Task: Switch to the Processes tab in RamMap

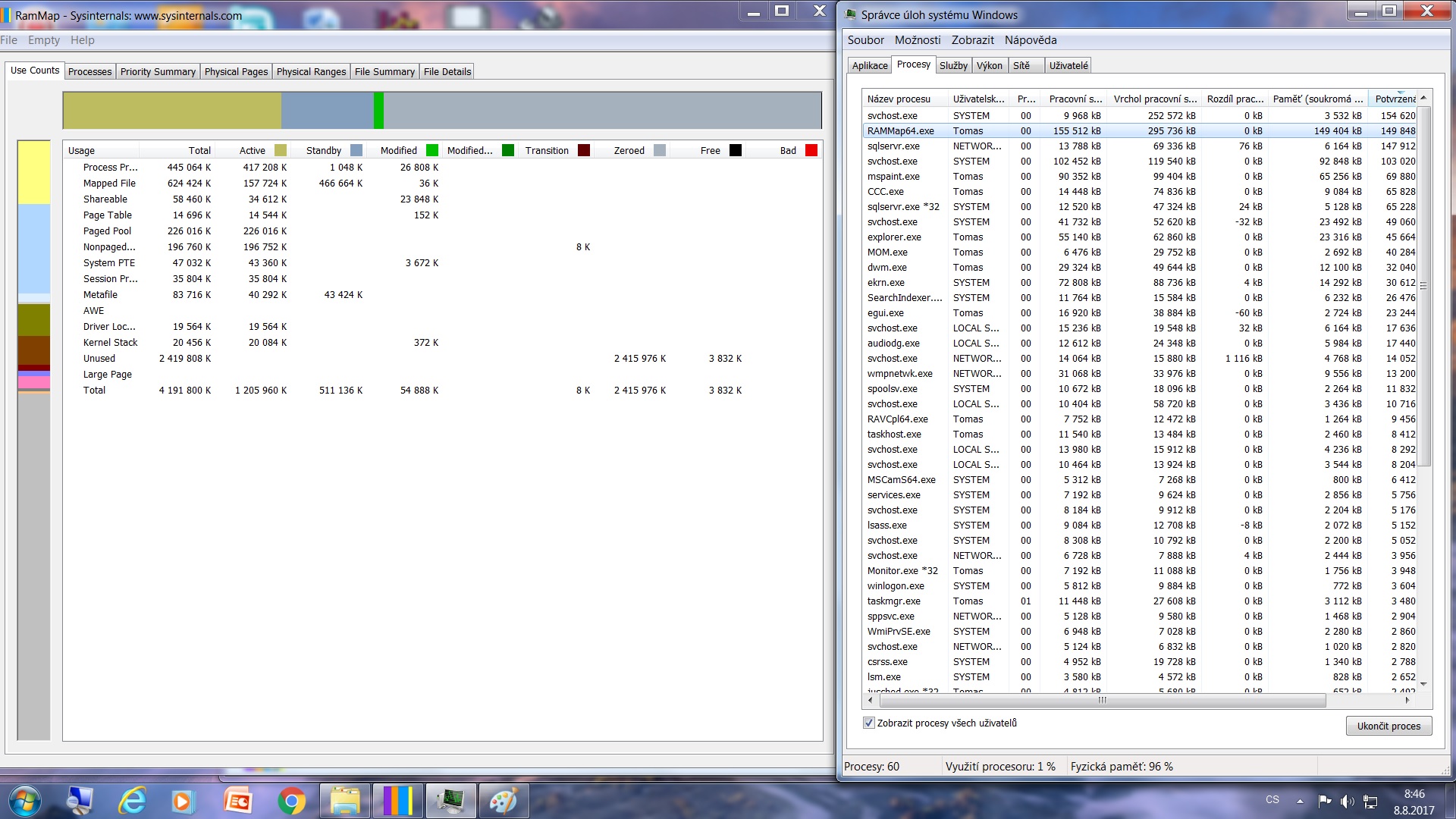Action: click(x=89, y=71)
